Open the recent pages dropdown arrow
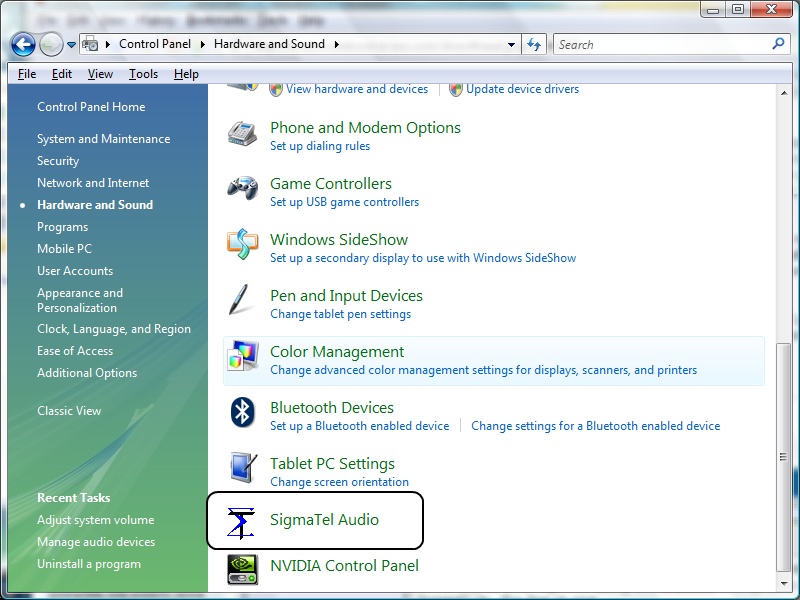The height and width of the screenshot is (600, 800). [x=71, y=45]
